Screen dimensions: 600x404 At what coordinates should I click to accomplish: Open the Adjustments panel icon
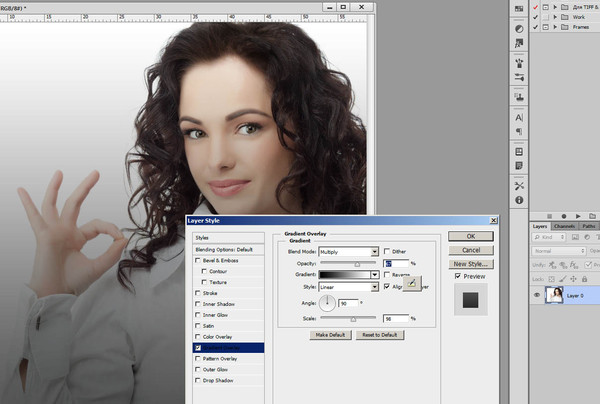coord(519,29)
